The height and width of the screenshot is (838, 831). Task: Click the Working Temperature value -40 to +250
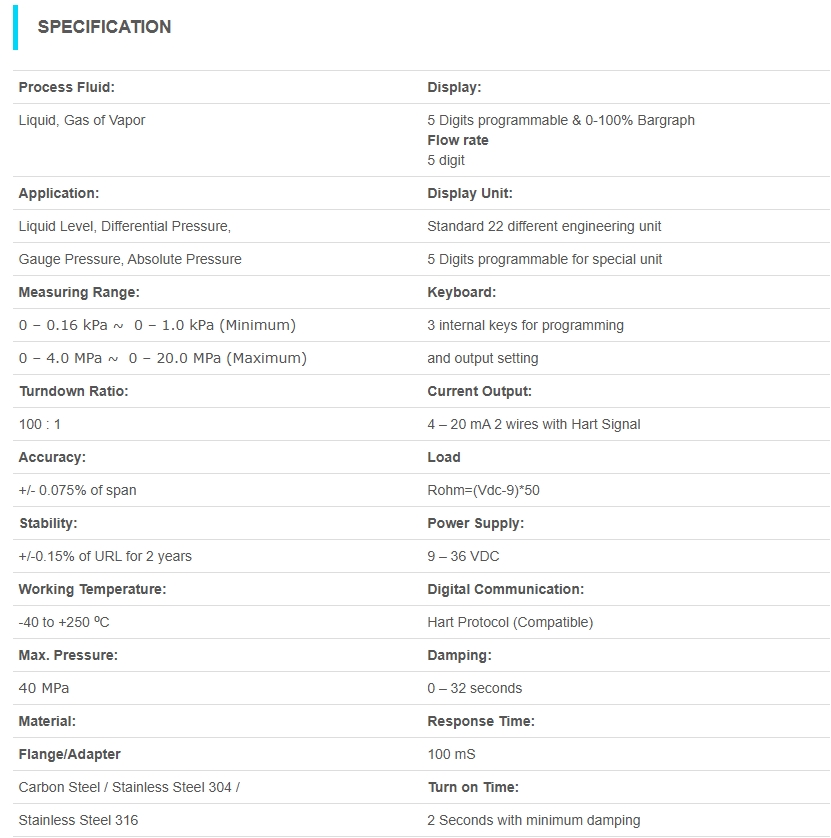(x=64, y=622)
